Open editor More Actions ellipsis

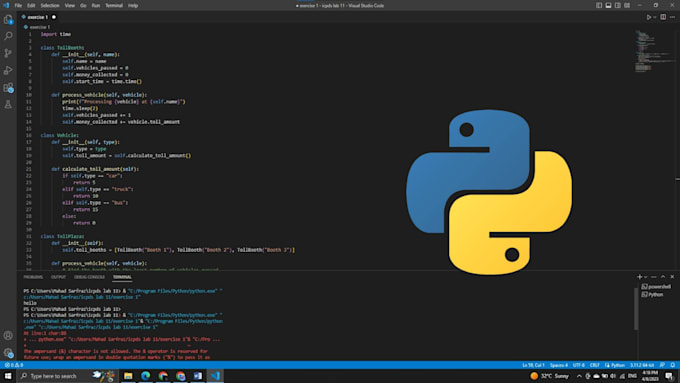tap(672, 17)
